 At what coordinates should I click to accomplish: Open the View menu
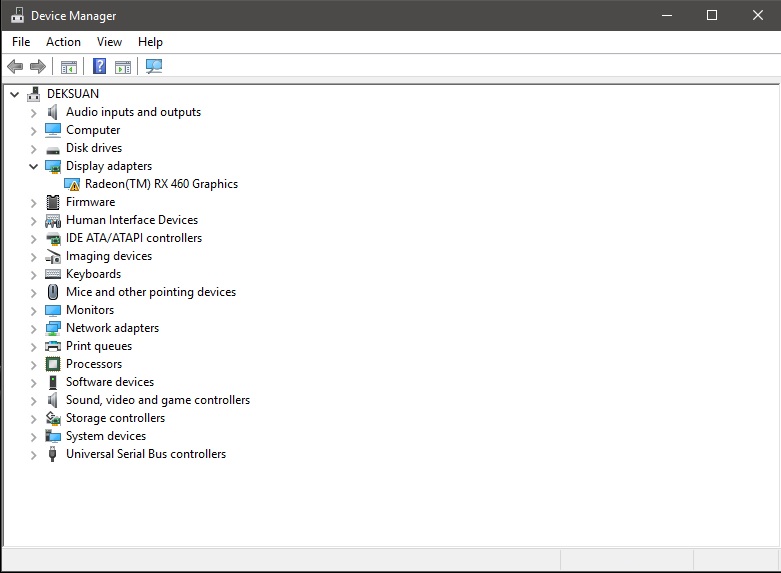pos(109,42)
